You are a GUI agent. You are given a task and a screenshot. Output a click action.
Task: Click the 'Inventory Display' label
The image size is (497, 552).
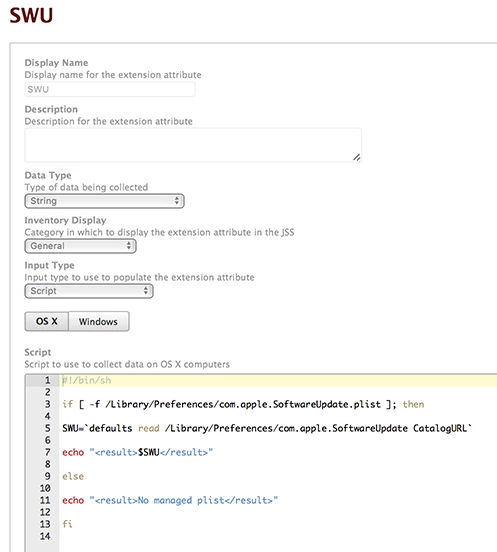coord(65,220)
